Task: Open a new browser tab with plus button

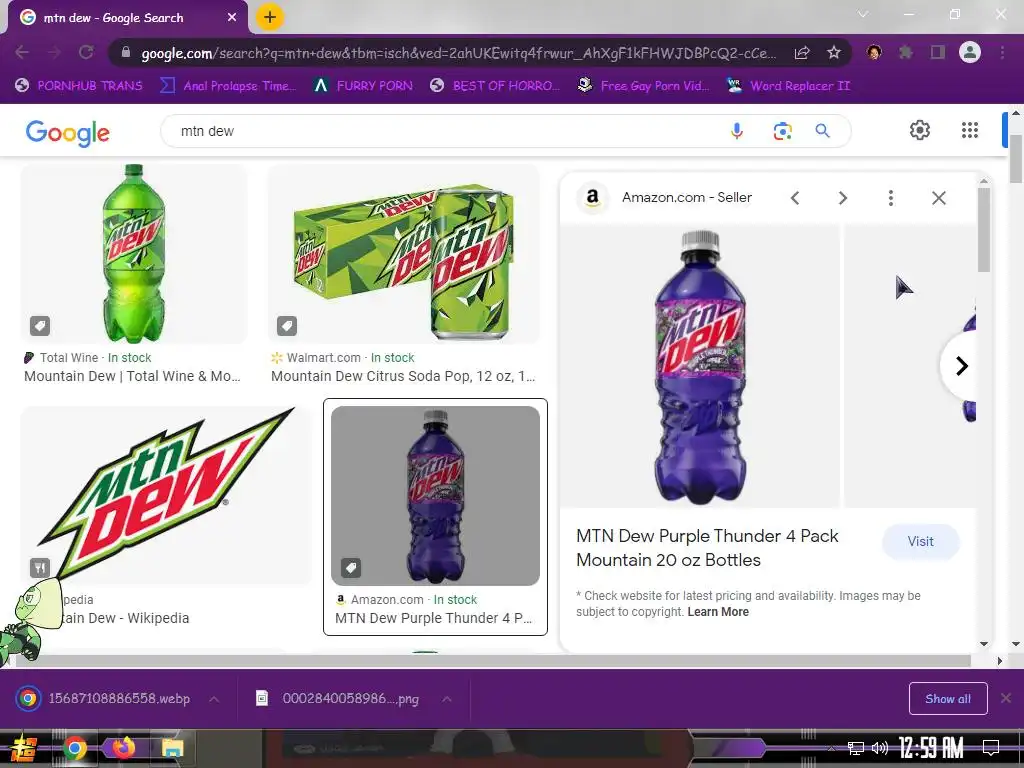Action: pos(269,17)
